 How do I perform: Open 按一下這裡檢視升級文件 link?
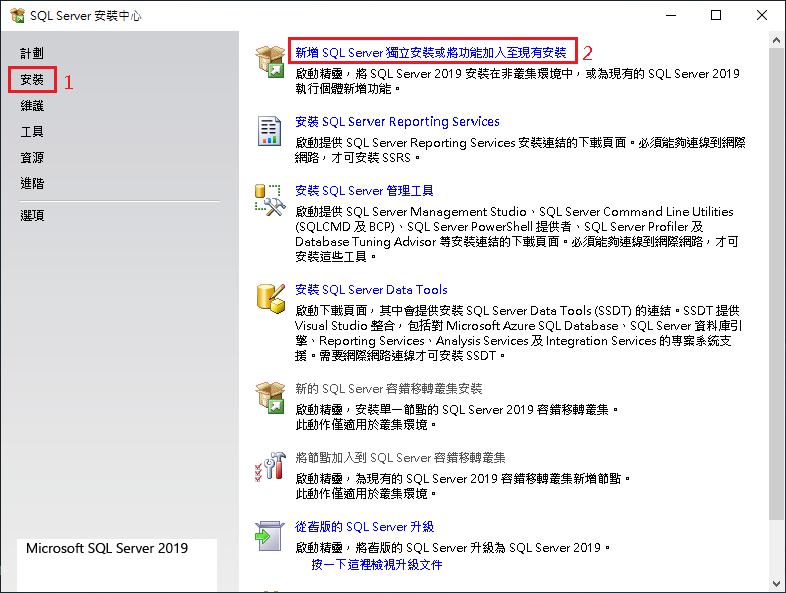(x=376, y=565)
